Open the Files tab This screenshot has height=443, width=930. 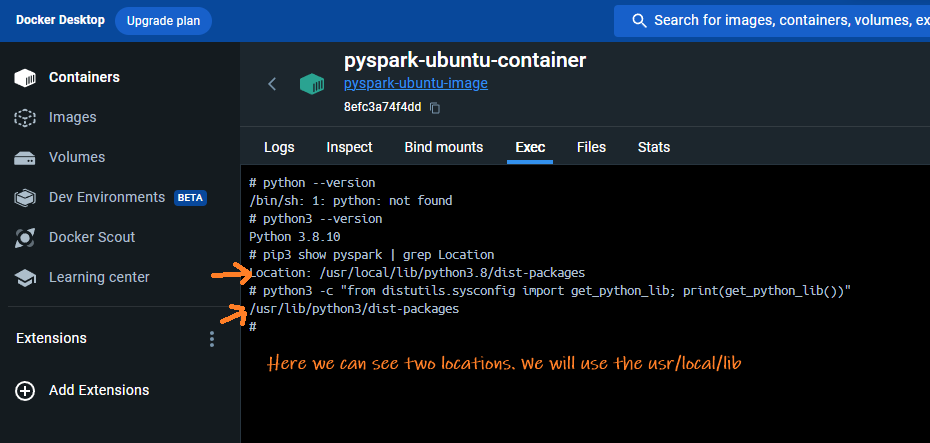pyautogui.click(x=591, y=147)
